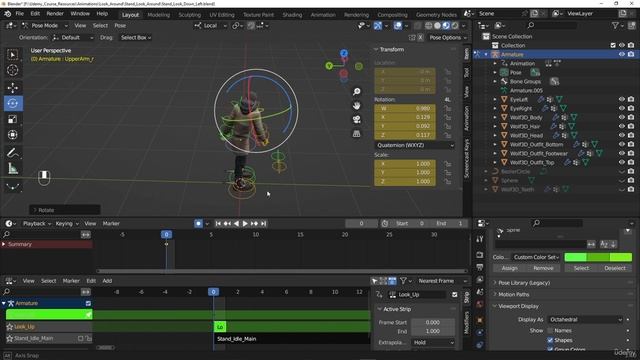Hide Wolf3D_Body in viewport
The width and height of the screenshot is (640, 360).
coord(622,117)
